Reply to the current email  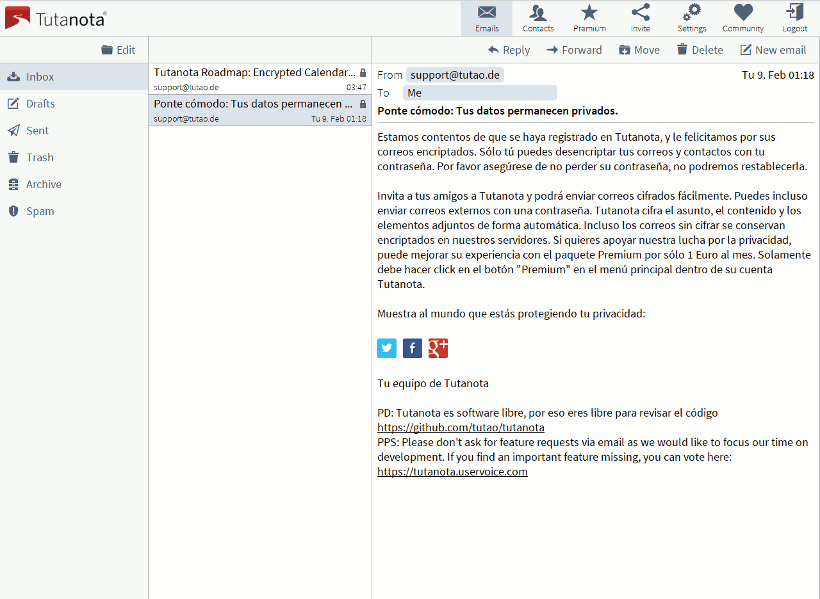coord(509,49)
